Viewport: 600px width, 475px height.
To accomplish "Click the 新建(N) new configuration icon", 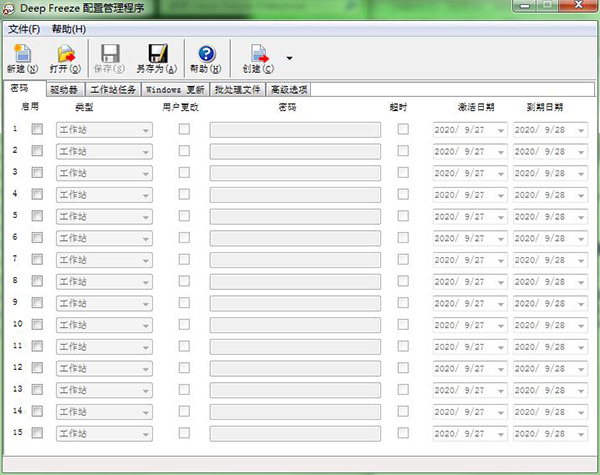I will [x=23, y=59].
